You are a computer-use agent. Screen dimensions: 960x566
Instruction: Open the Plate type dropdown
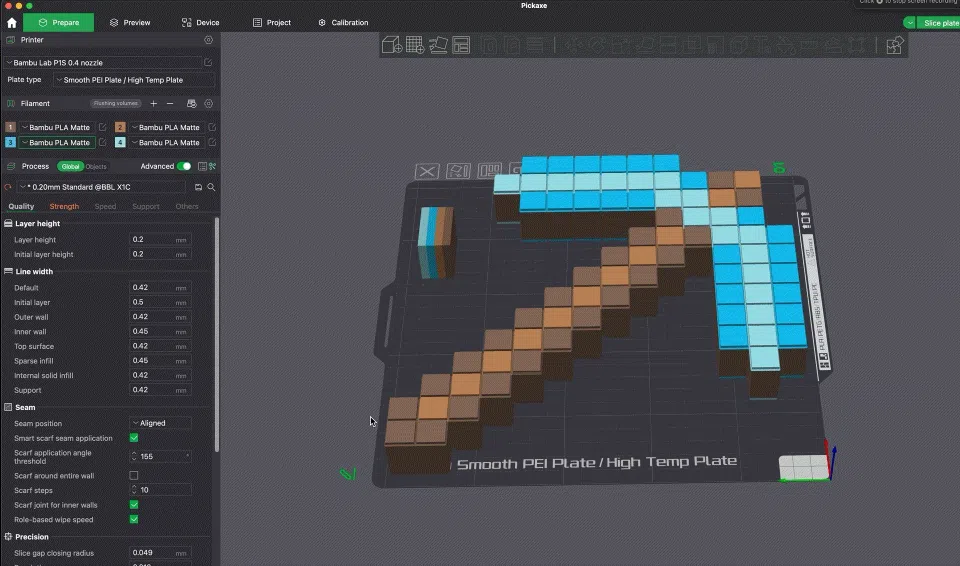coord(134,80)
